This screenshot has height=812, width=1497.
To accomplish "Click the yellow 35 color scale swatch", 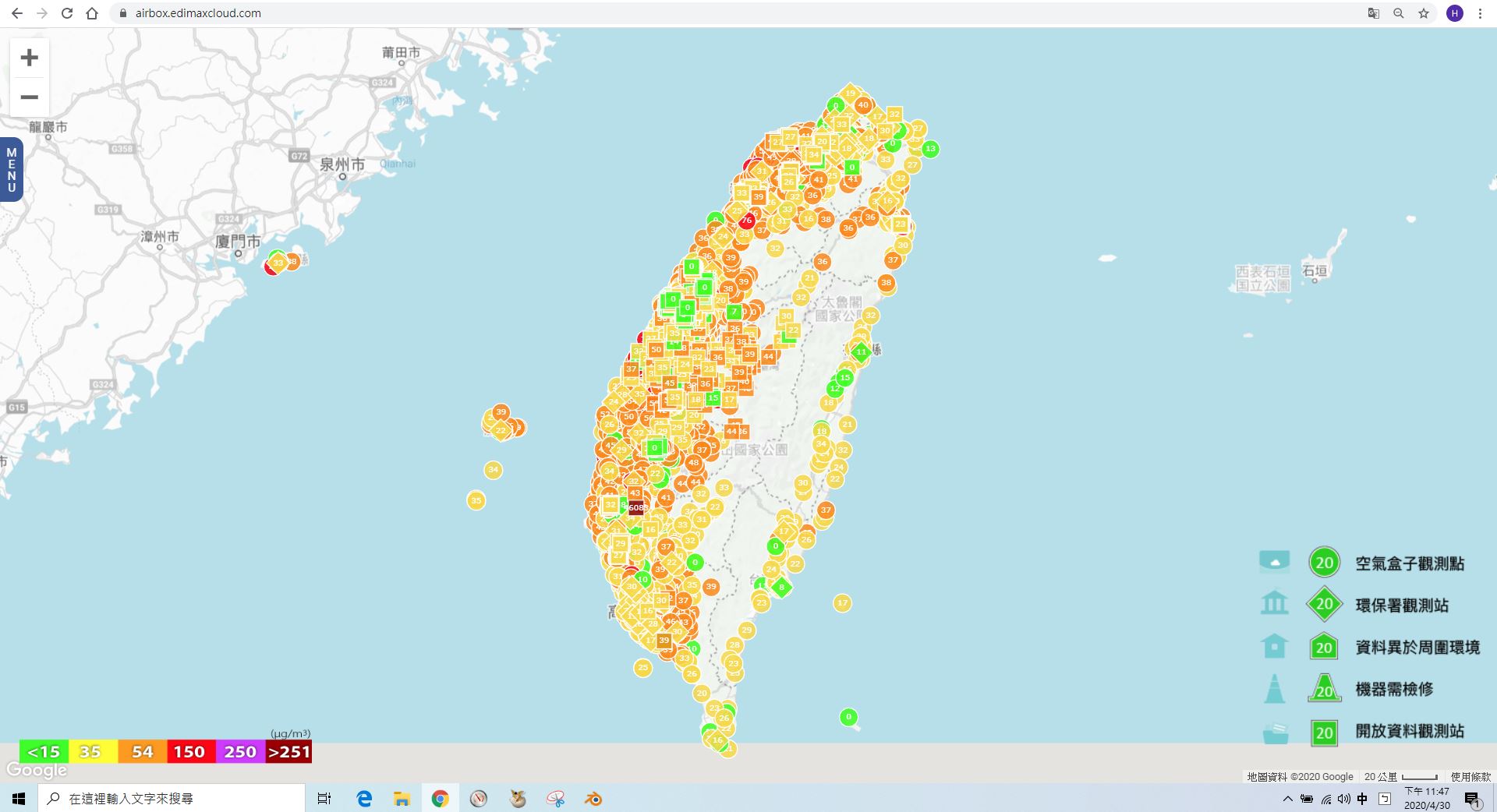I will tap(93, 752).
